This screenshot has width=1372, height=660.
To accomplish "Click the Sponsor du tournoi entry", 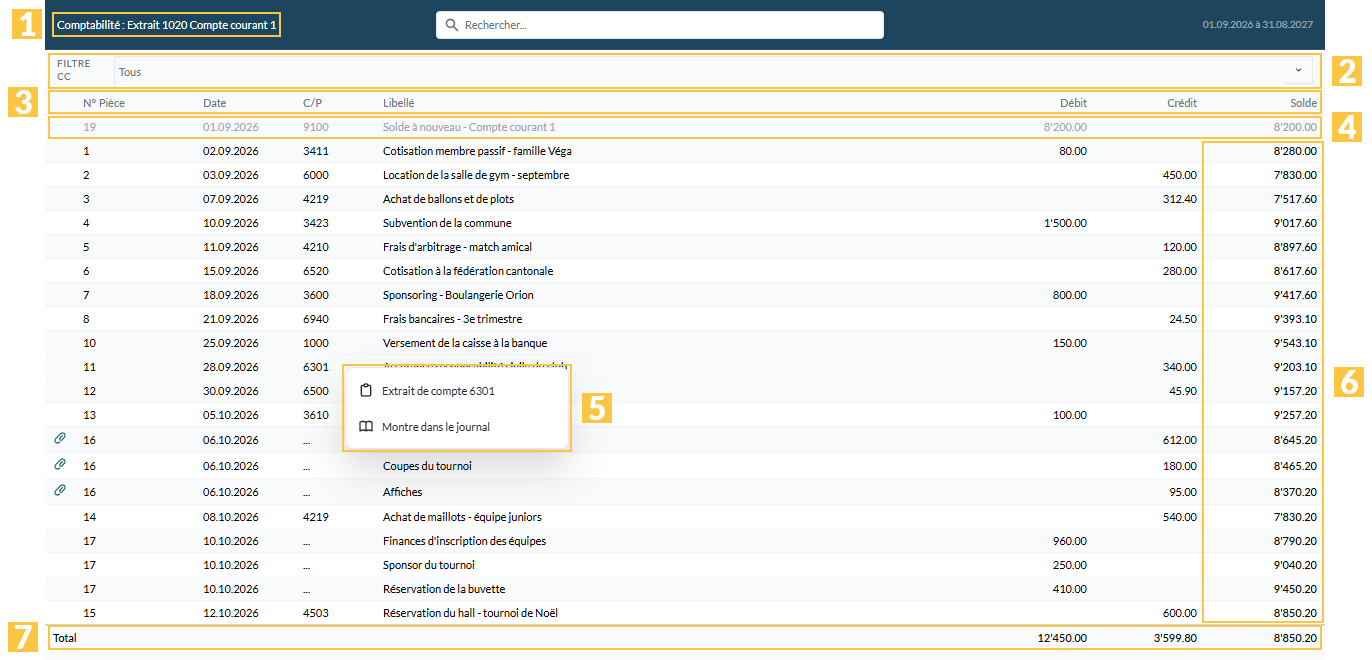I will tap(428, 565).
